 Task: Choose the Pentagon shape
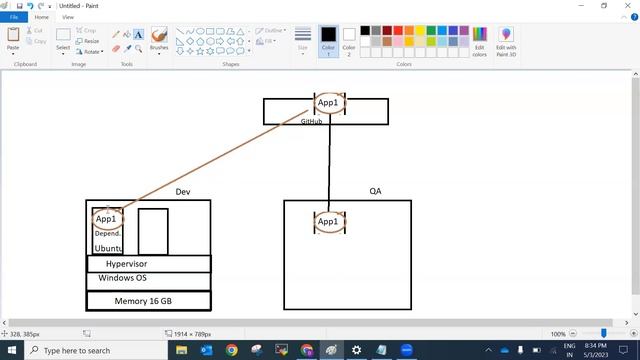tap(200, 41)
